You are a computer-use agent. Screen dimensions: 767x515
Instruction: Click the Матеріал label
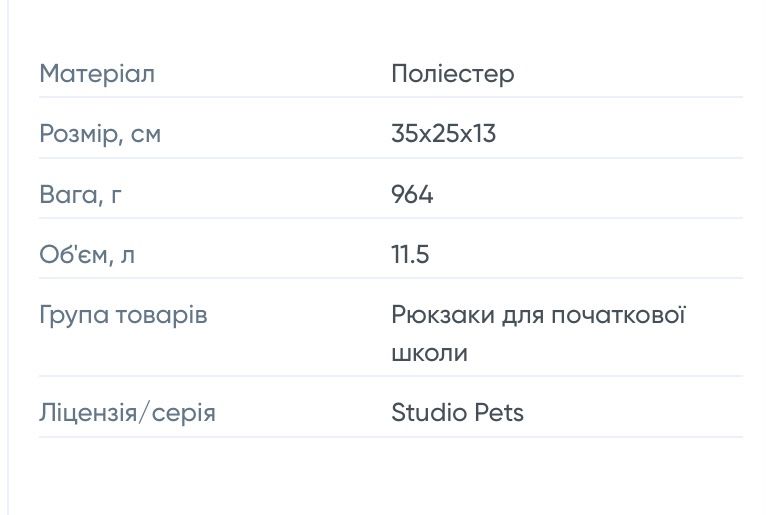97,74
